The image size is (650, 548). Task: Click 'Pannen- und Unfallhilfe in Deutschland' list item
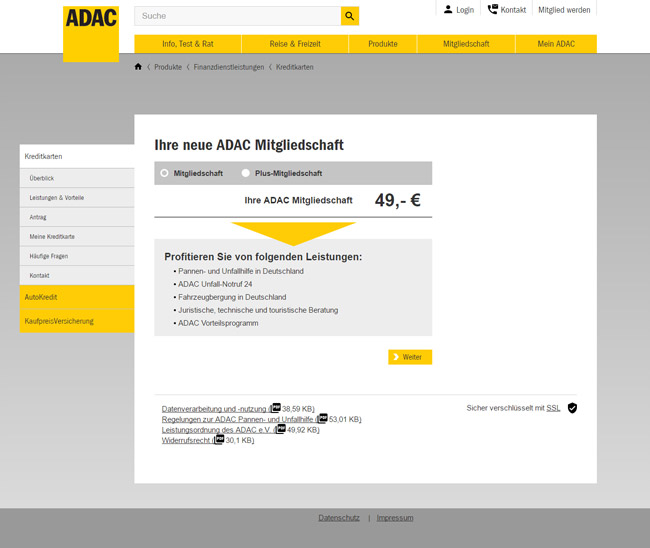(x=241, y=271)
